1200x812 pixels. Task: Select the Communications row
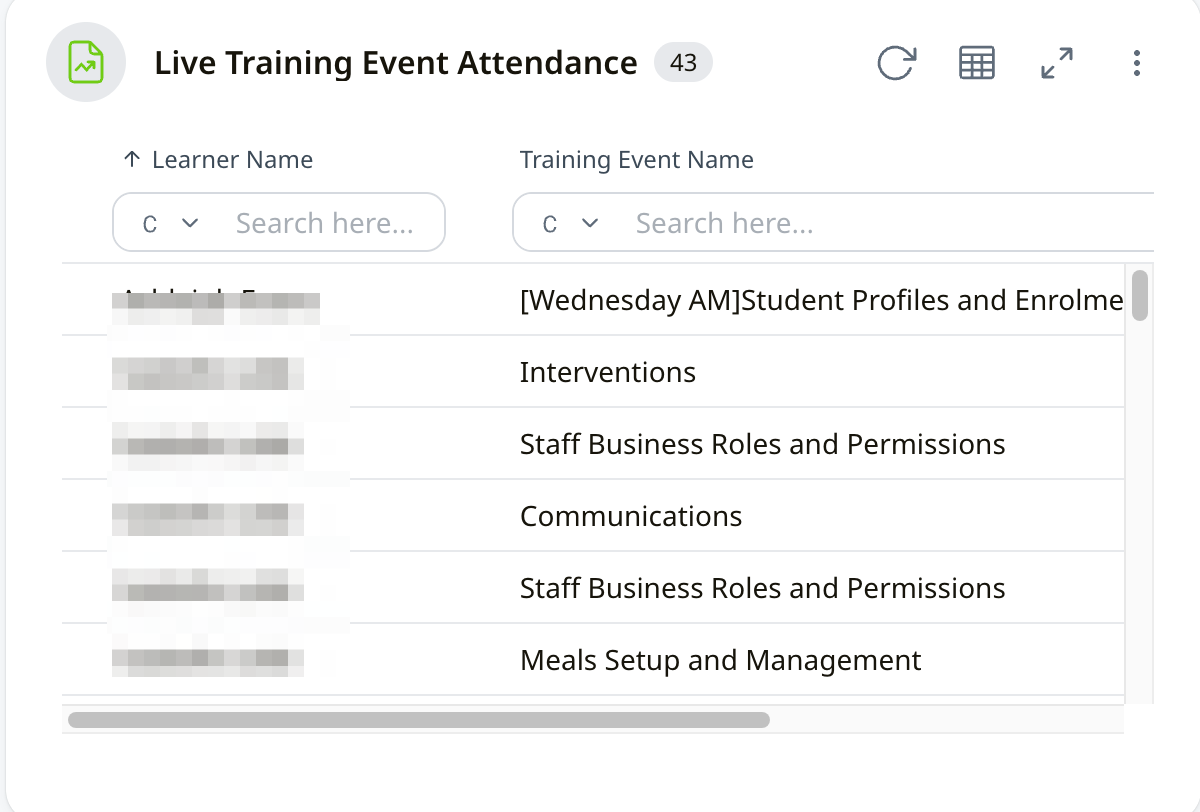631,517
